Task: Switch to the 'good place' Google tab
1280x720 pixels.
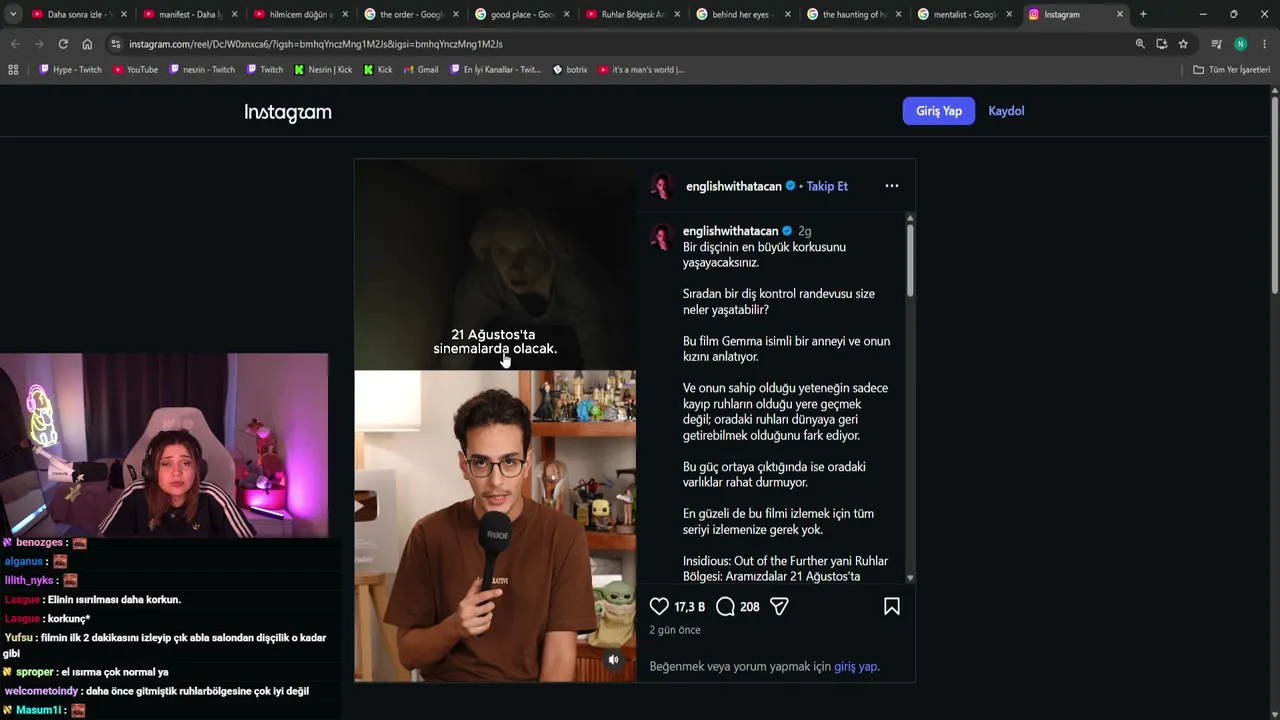Action: coord(519,14)
